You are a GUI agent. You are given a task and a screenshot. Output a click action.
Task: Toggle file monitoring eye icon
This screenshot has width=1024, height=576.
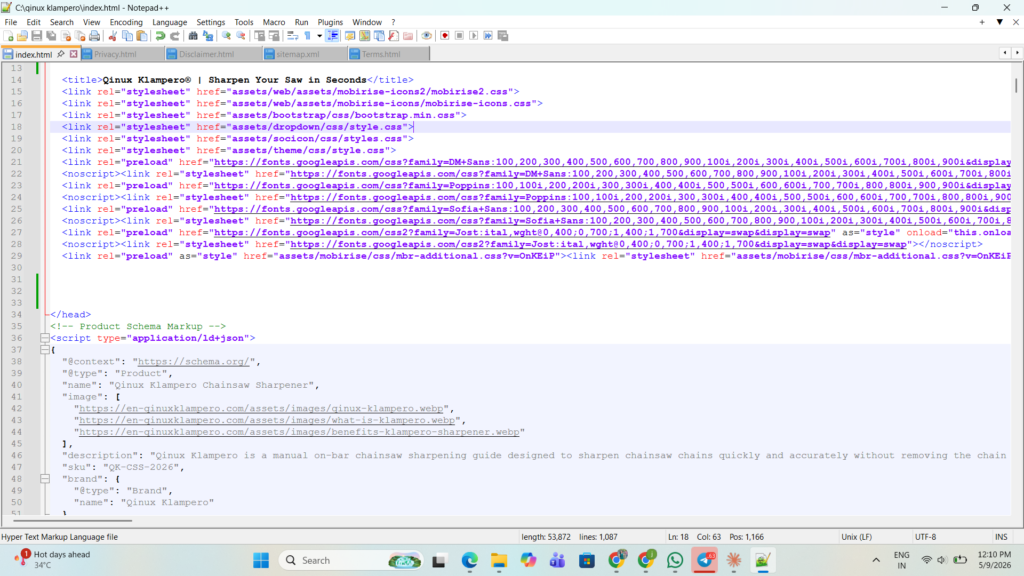[x=426, y=36]
